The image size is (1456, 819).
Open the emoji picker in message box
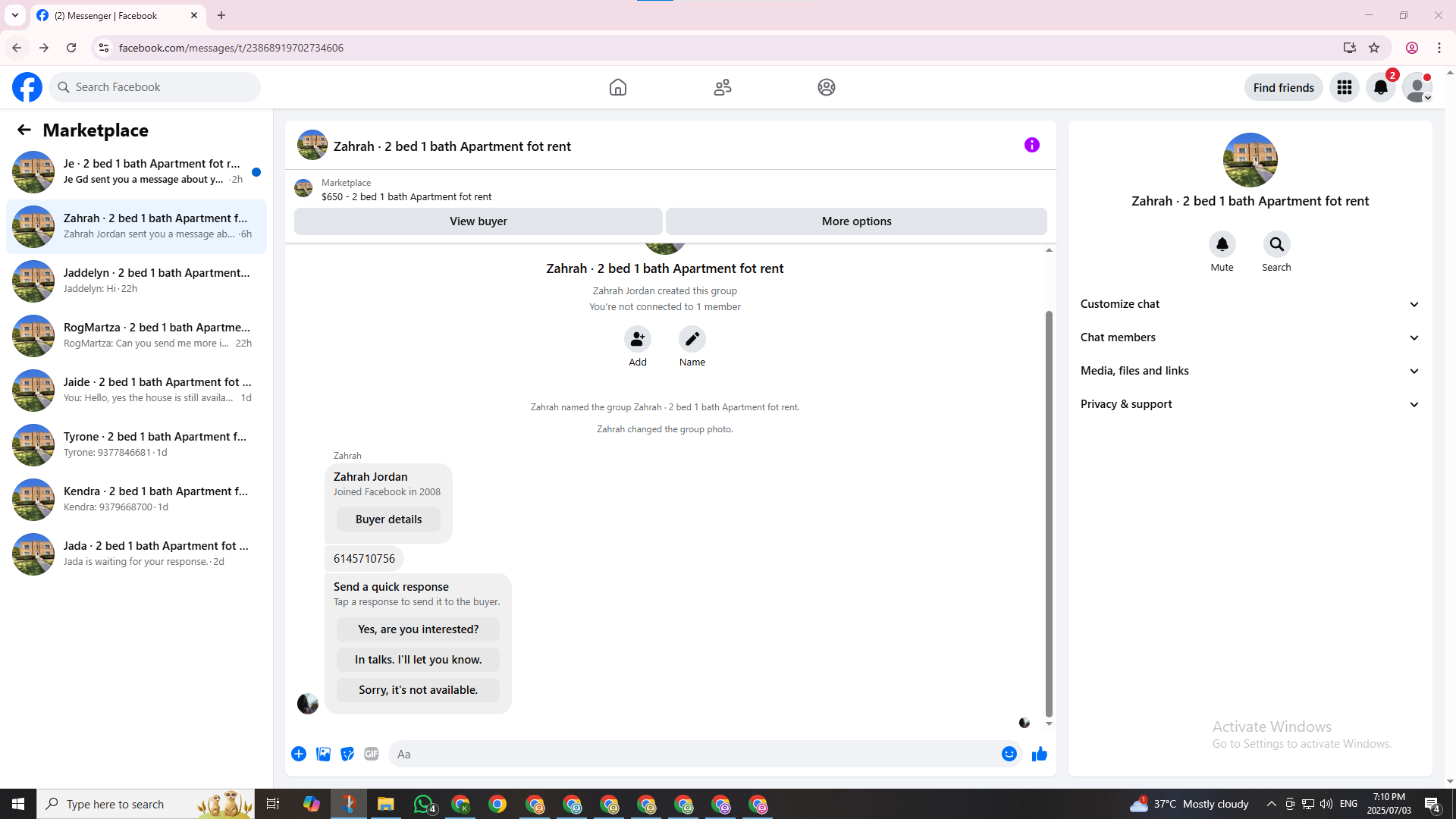click(x=1009, y=754)
